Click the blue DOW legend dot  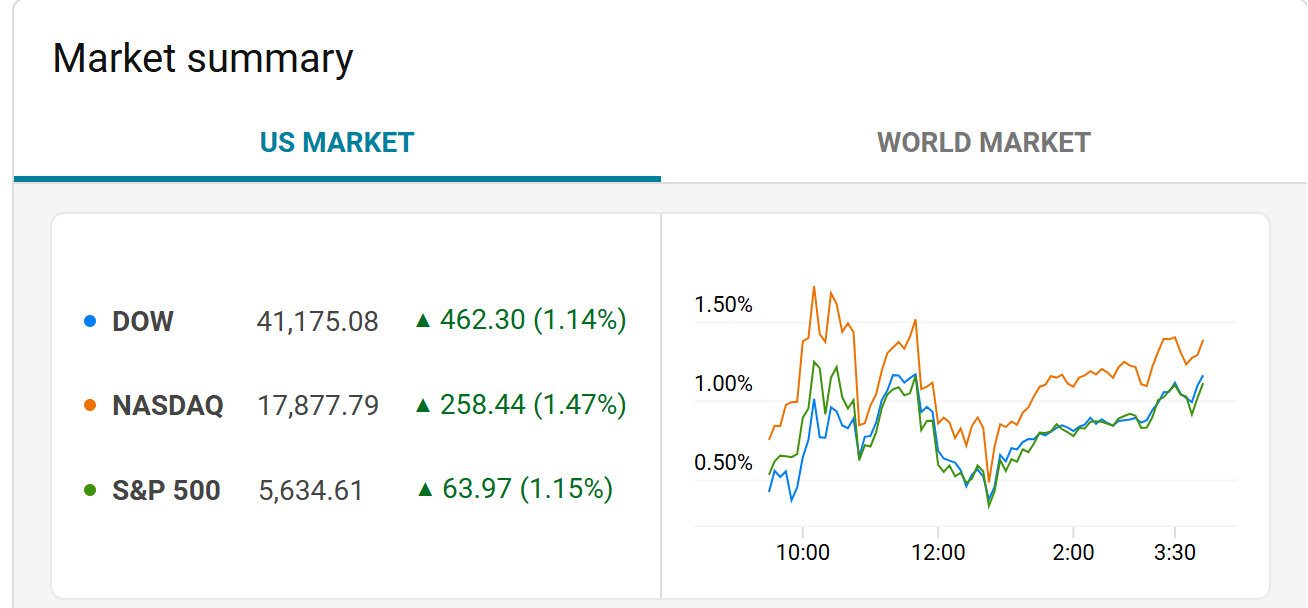click(90, 322)
